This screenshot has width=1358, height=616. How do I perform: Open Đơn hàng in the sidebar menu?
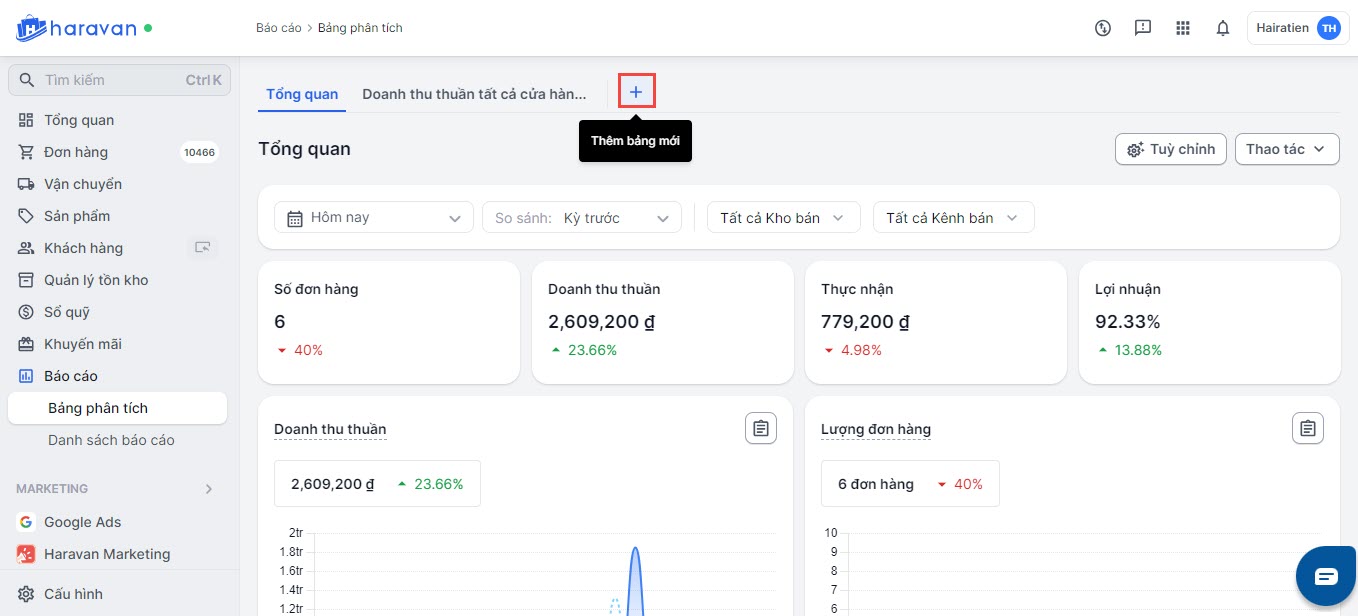pos(76,152)
